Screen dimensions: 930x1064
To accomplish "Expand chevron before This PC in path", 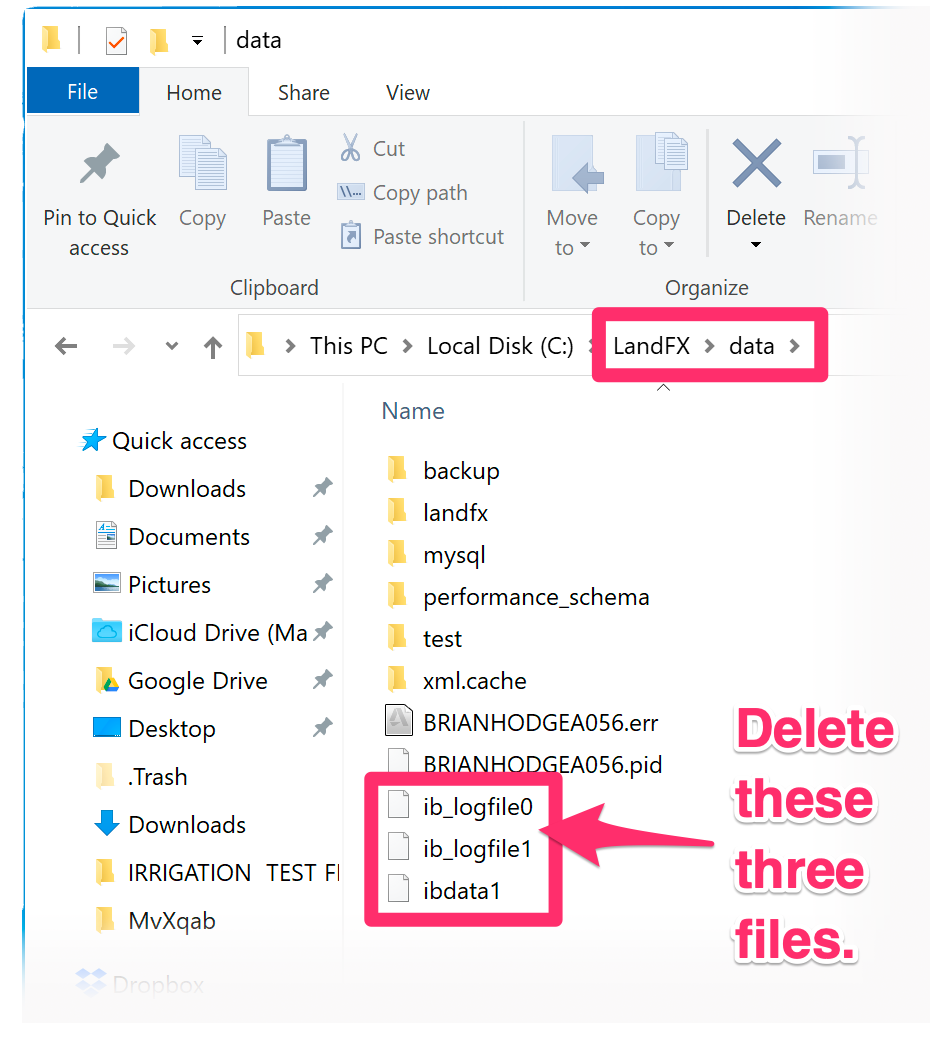I will [290, 346].
